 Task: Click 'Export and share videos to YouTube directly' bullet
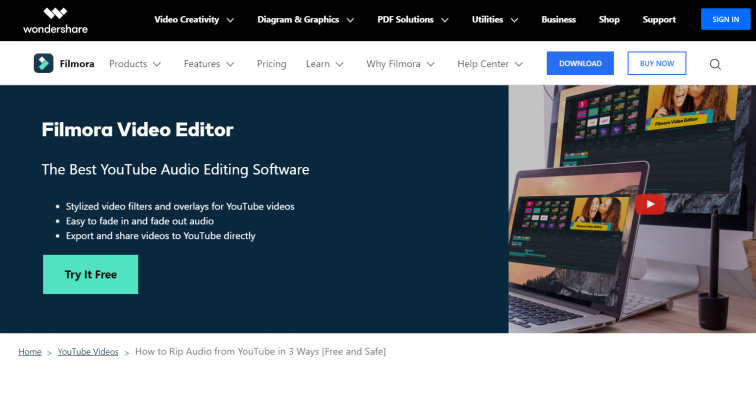point(161,236)
